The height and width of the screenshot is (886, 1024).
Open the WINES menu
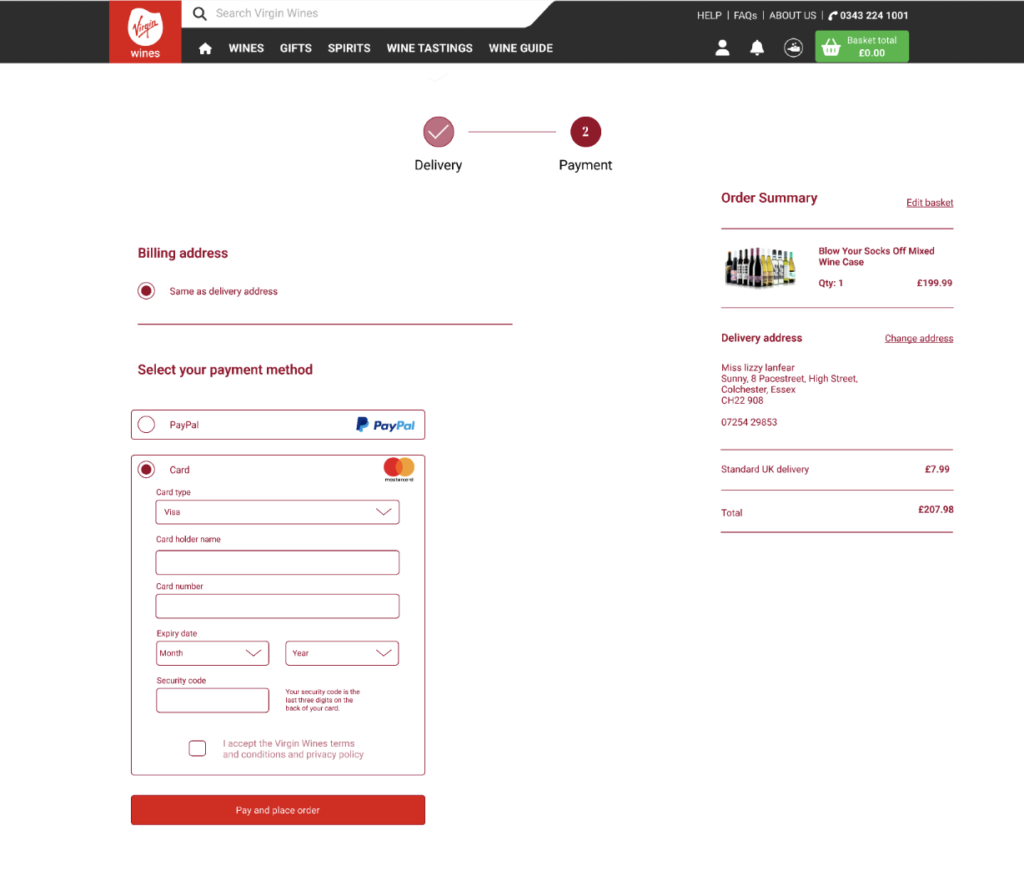[x=246, y=48]
